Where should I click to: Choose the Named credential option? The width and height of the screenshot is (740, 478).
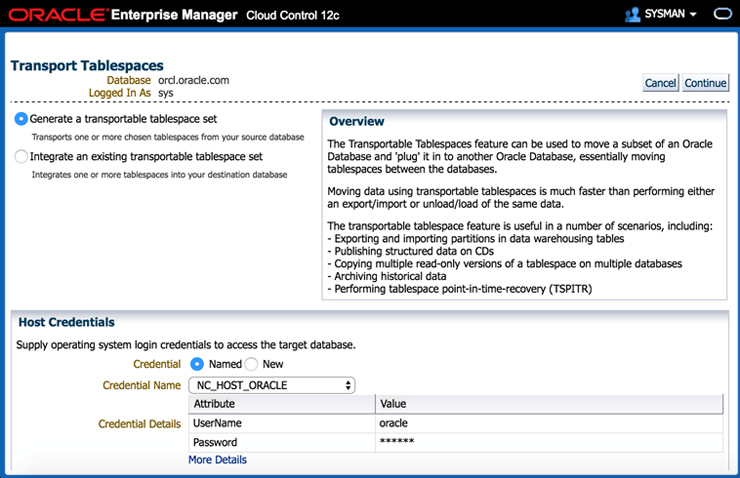197,364
